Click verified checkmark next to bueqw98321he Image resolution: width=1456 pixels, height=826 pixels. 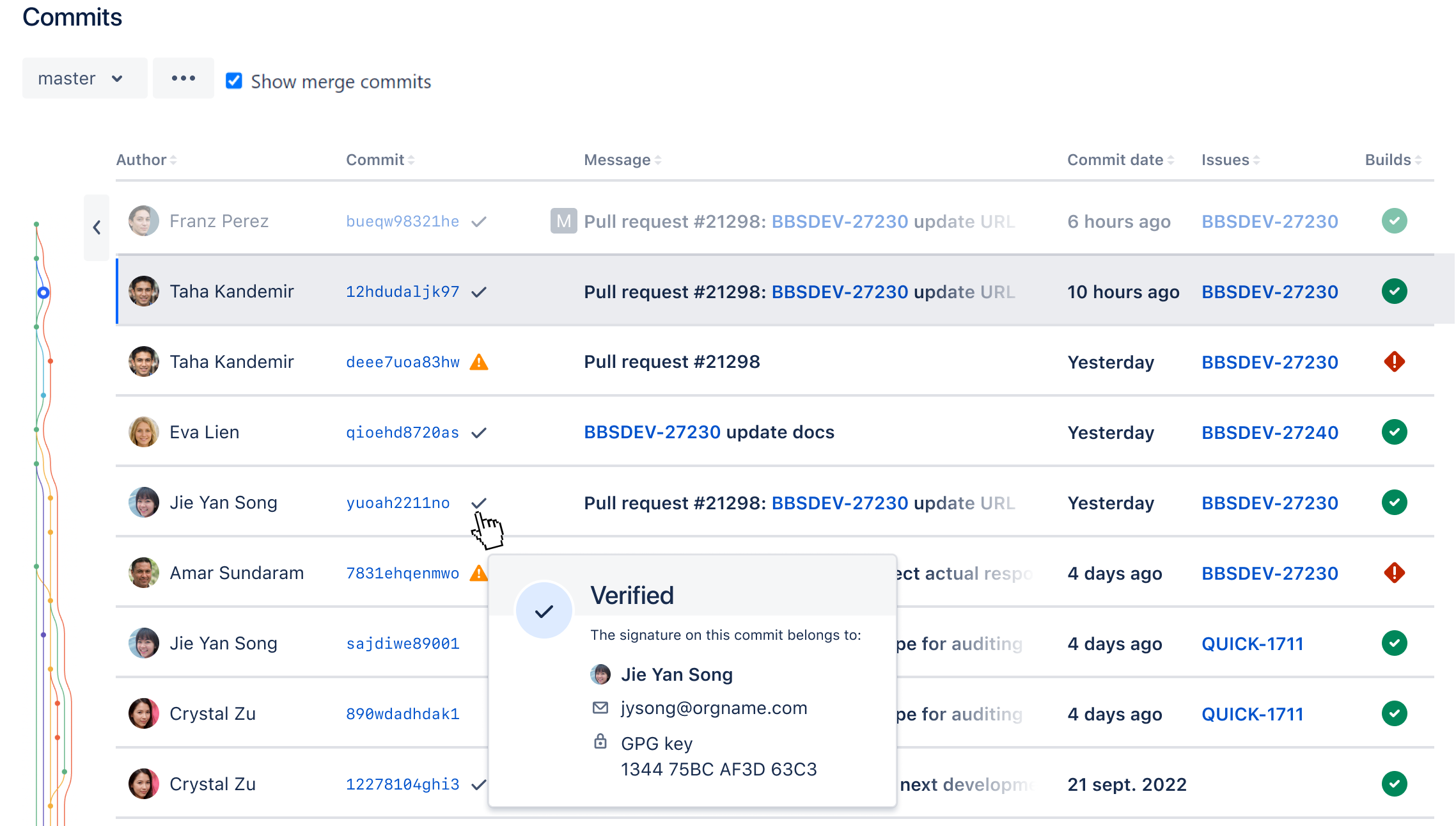pyautogui.click(x=478, y=222)
